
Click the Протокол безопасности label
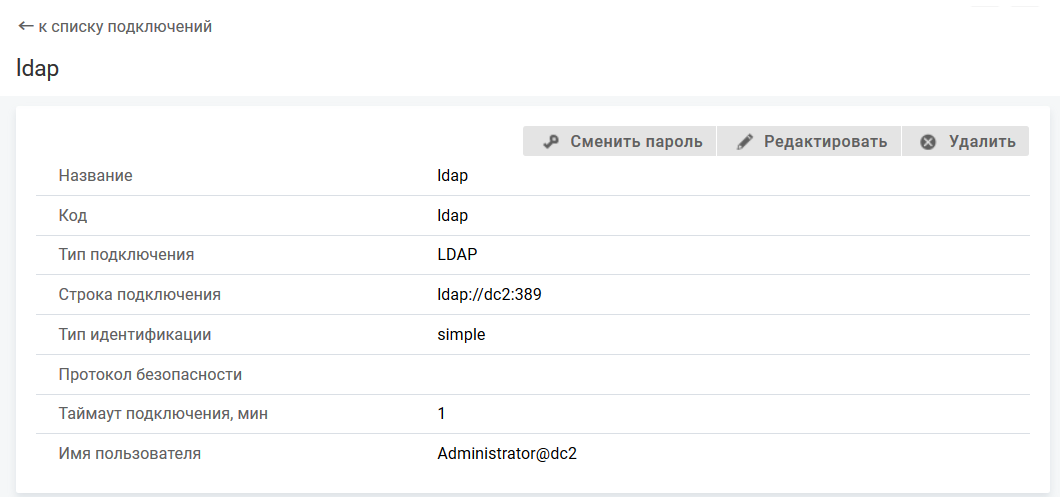click(150, 375)
